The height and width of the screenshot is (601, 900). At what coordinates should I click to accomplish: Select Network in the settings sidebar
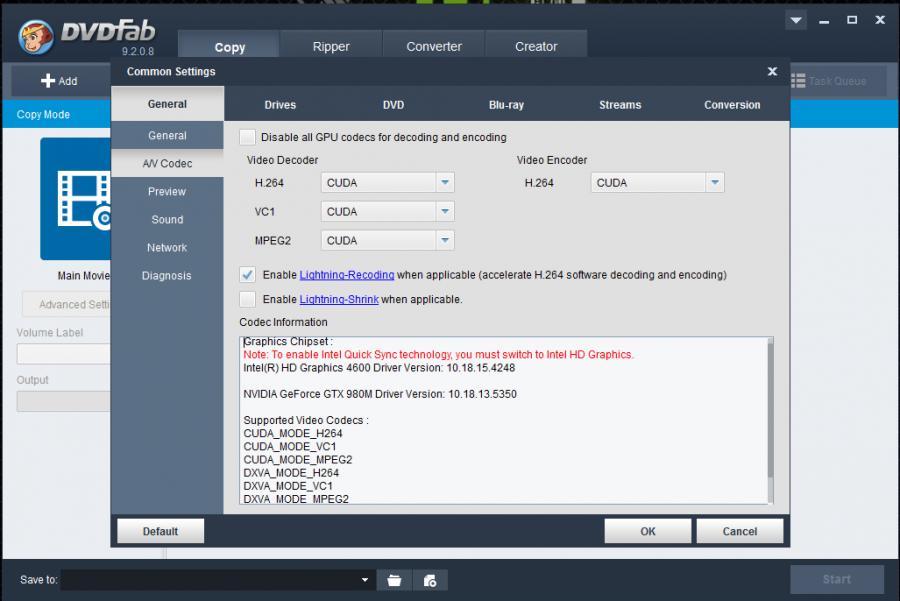pyautogui.click(x=167, y=248)
